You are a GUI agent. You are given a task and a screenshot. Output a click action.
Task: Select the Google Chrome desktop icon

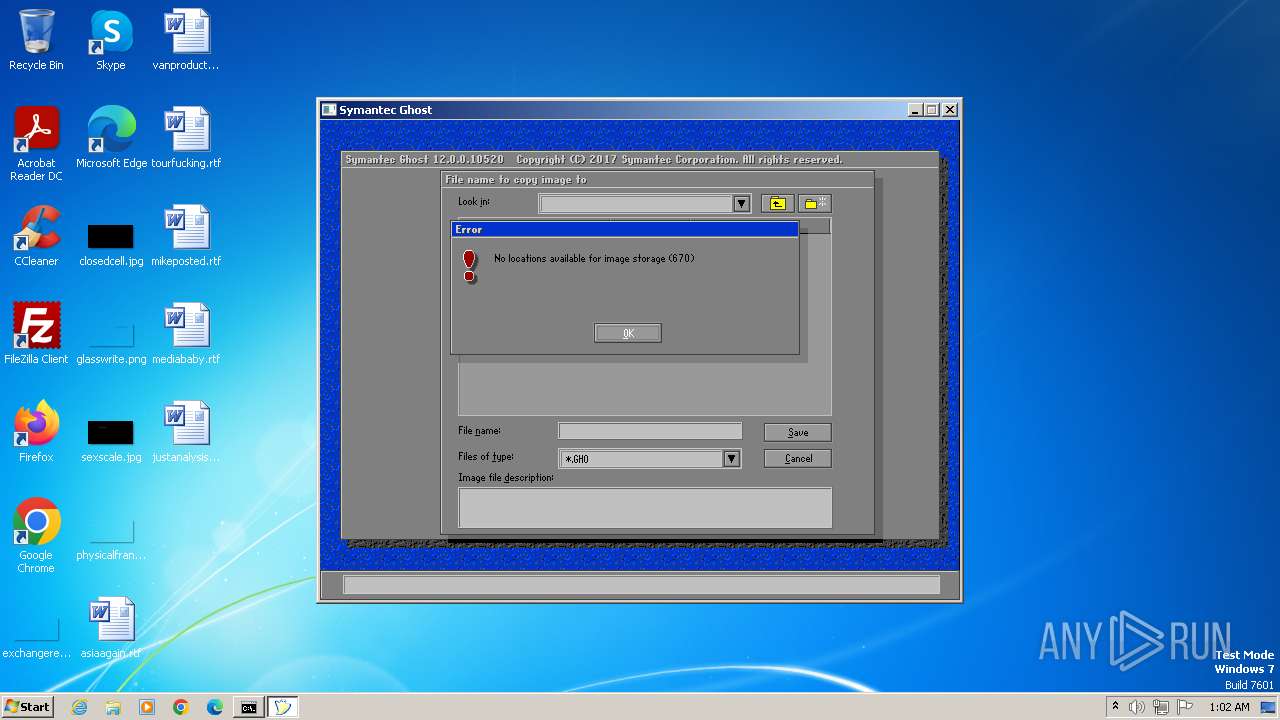36,536
